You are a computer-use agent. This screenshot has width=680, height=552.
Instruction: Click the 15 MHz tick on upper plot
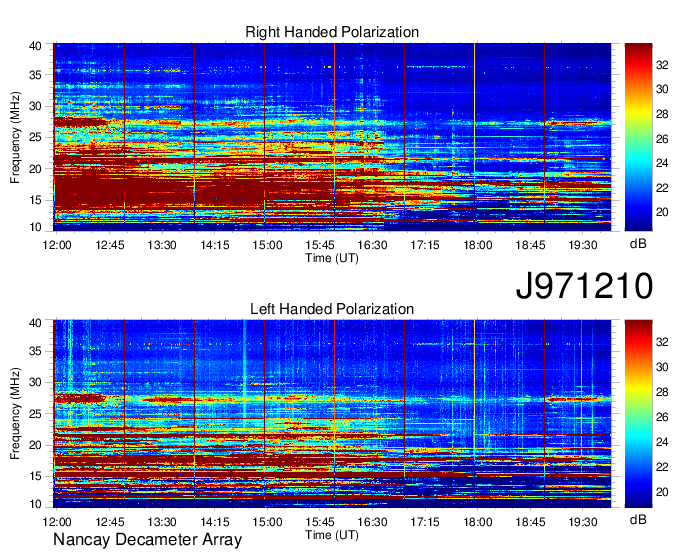[35, 200]
